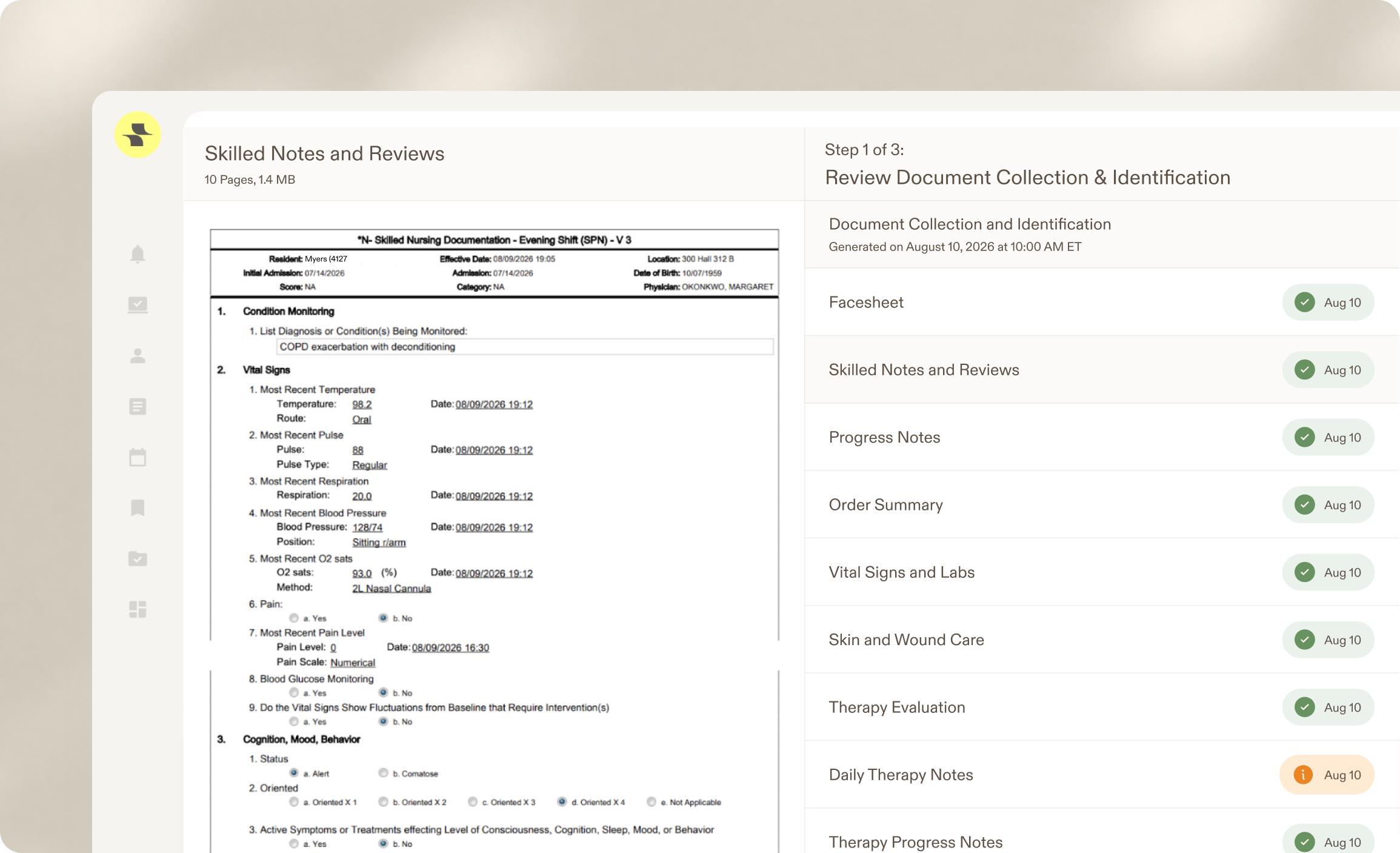Screen dimensions: 1400x853
Task: Select 'a. Oriented X 1' radio button
Action: pos(294,801)
